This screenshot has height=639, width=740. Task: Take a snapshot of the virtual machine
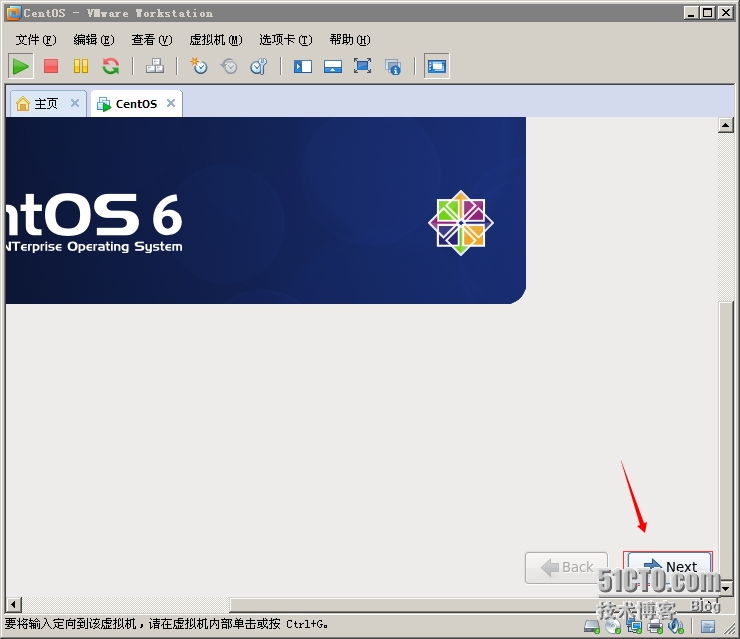click(199, 66)
